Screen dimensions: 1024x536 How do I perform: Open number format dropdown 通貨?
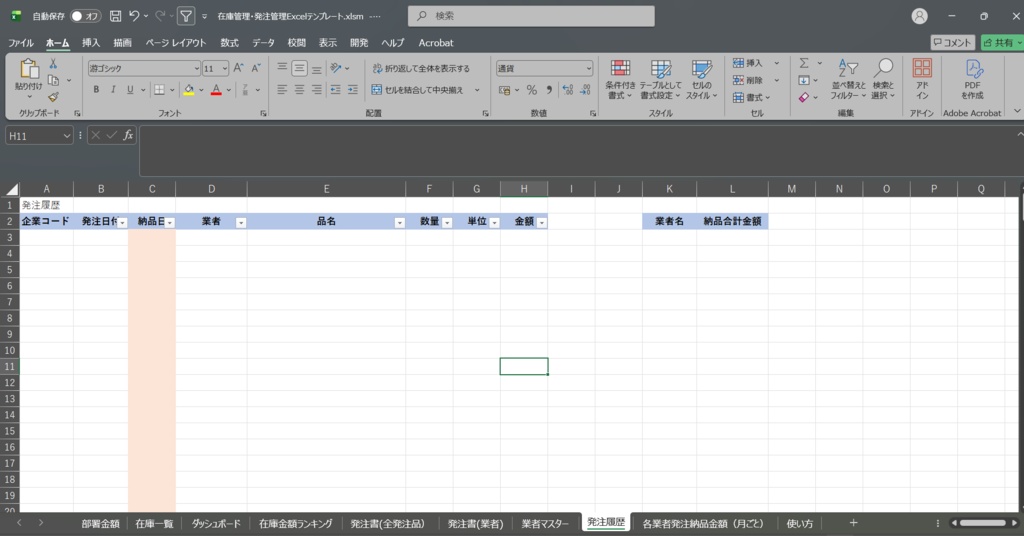(x=588, y=69)
